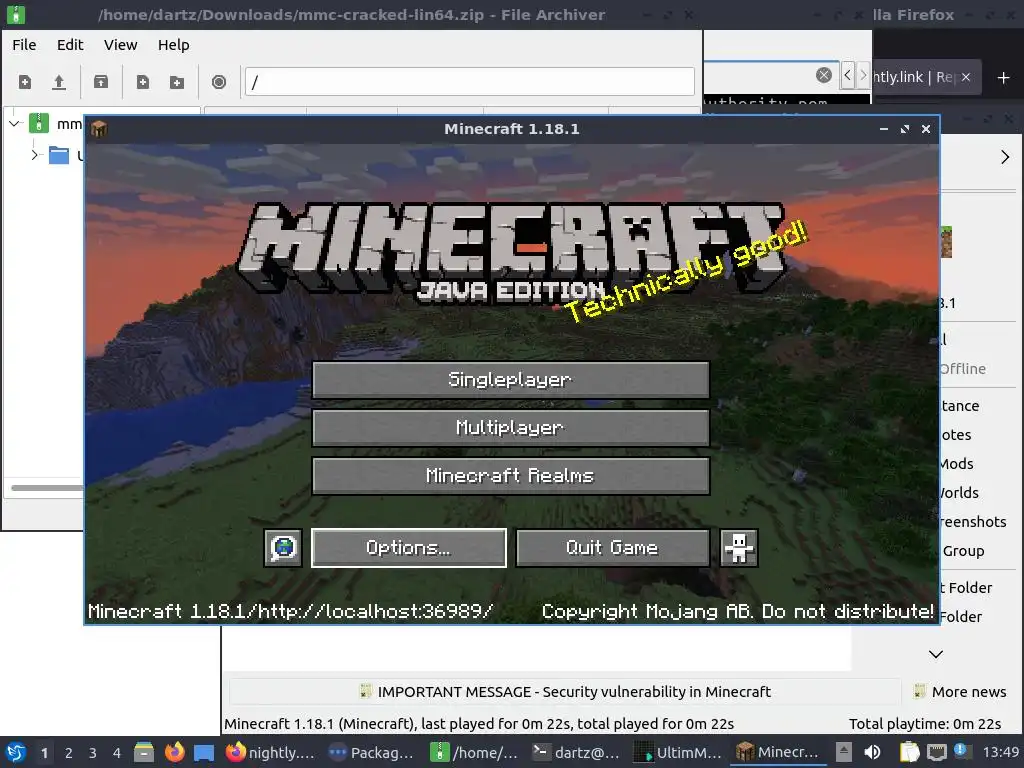Open File menu in File Archiver

click(24, 44)
